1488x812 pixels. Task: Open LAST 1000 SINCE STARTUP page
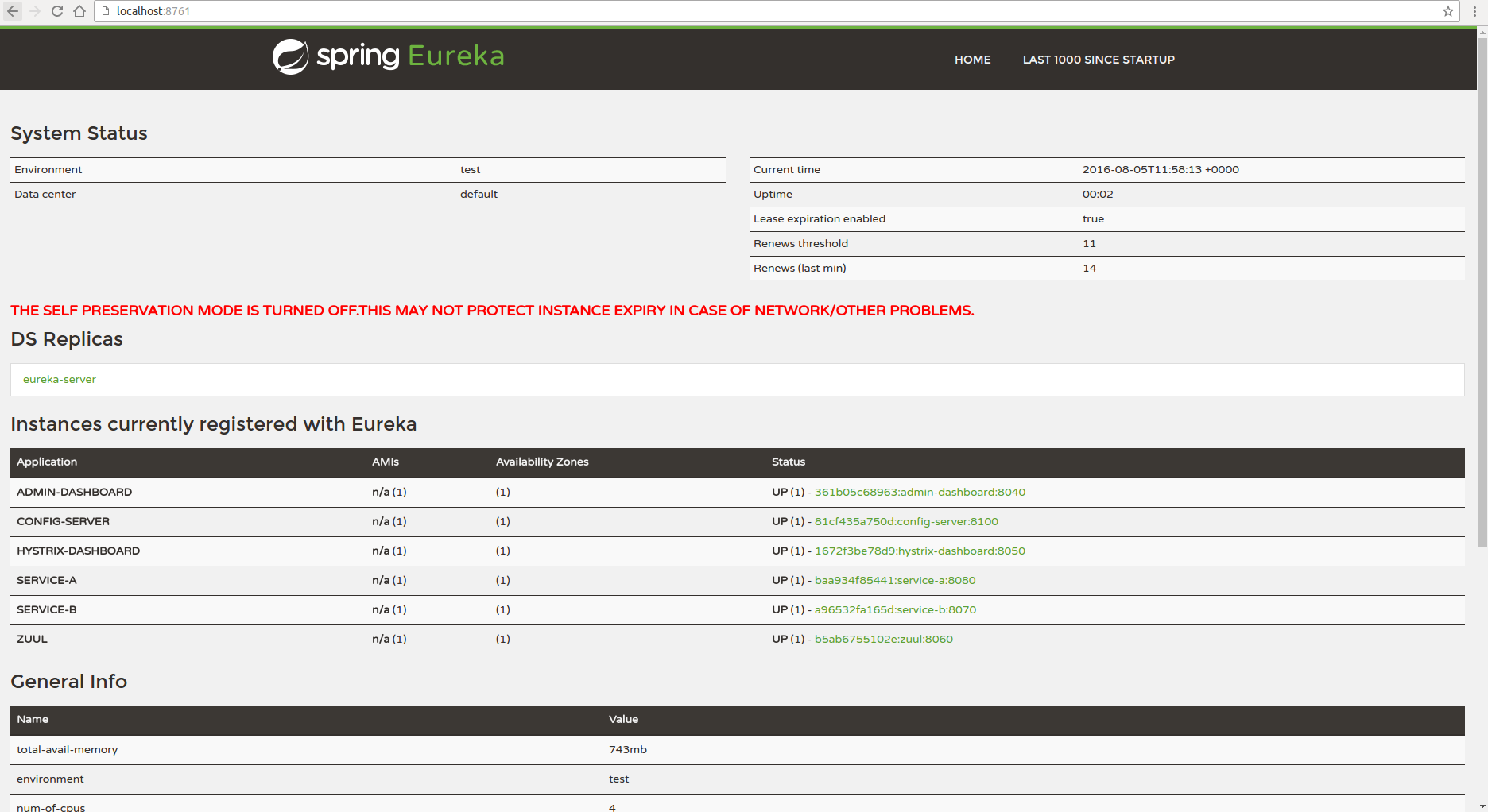tap(1099, 60)
